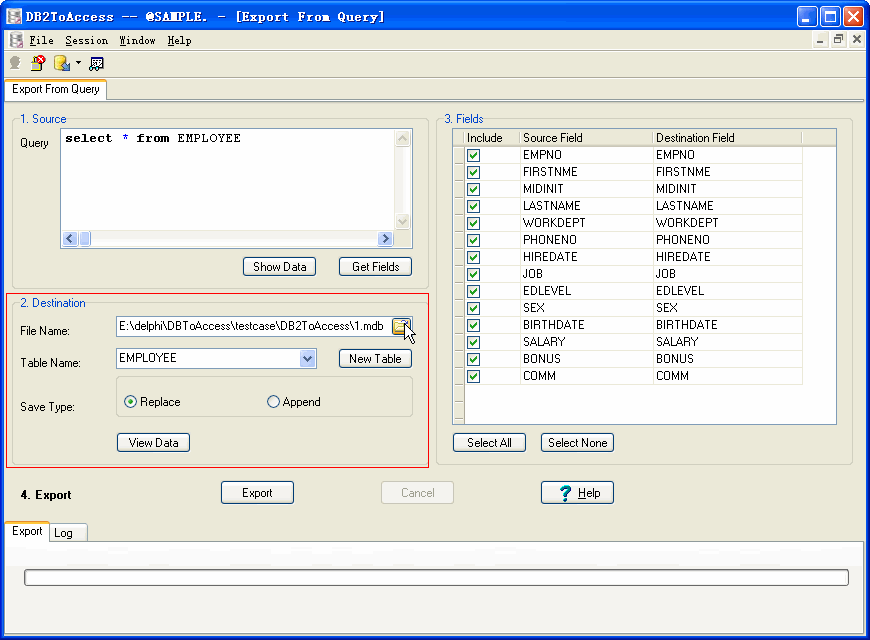
Task: Click the query scroll up arrow
Action: pos(403,138)
